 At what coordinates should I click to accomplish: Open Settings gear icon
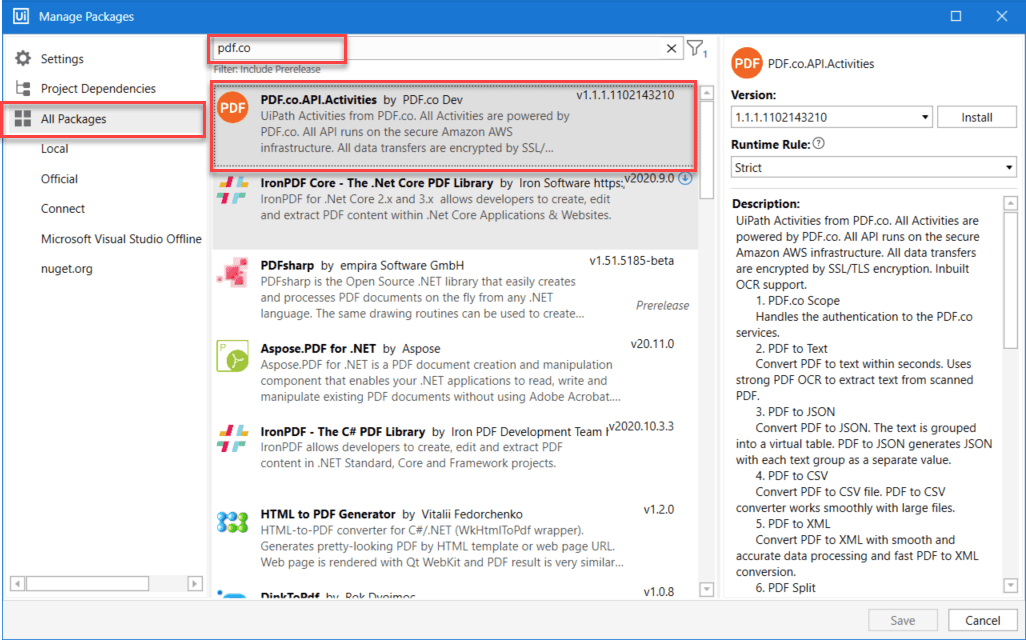(23, 58)
